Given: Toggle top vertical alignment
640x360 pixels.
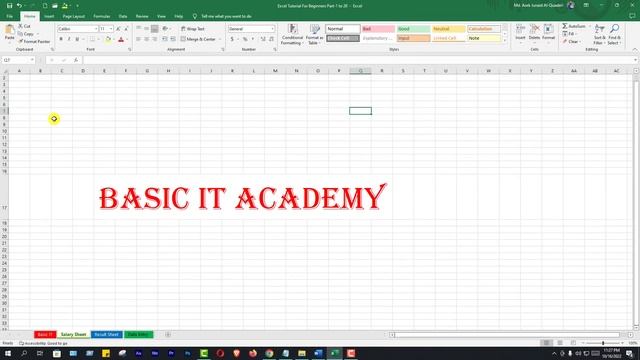Looking at the screenshot, I should click(x=138, y=29).
